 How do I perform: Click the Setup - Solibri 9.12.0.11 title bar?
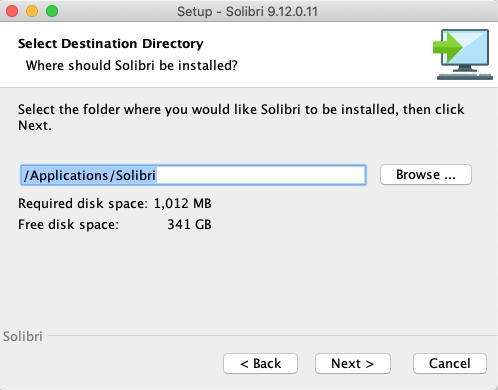click(247, 12)
